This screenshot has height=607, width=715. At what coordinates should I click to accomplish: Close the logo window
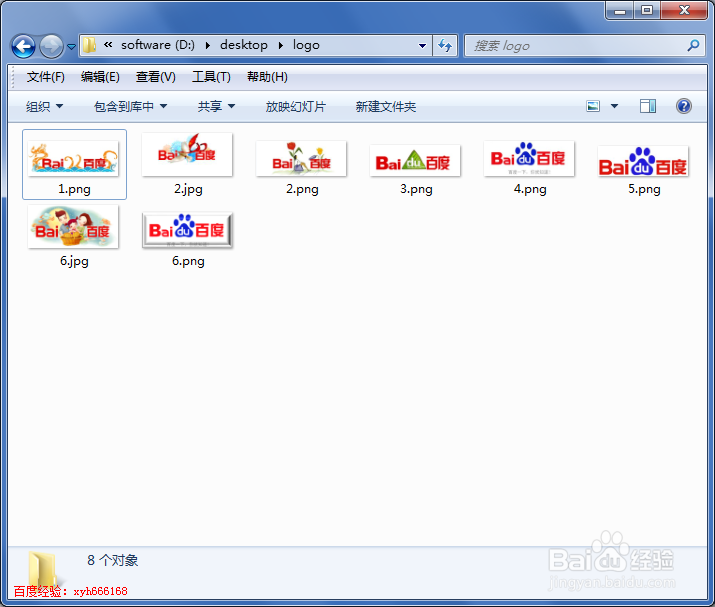click(684, 10)
